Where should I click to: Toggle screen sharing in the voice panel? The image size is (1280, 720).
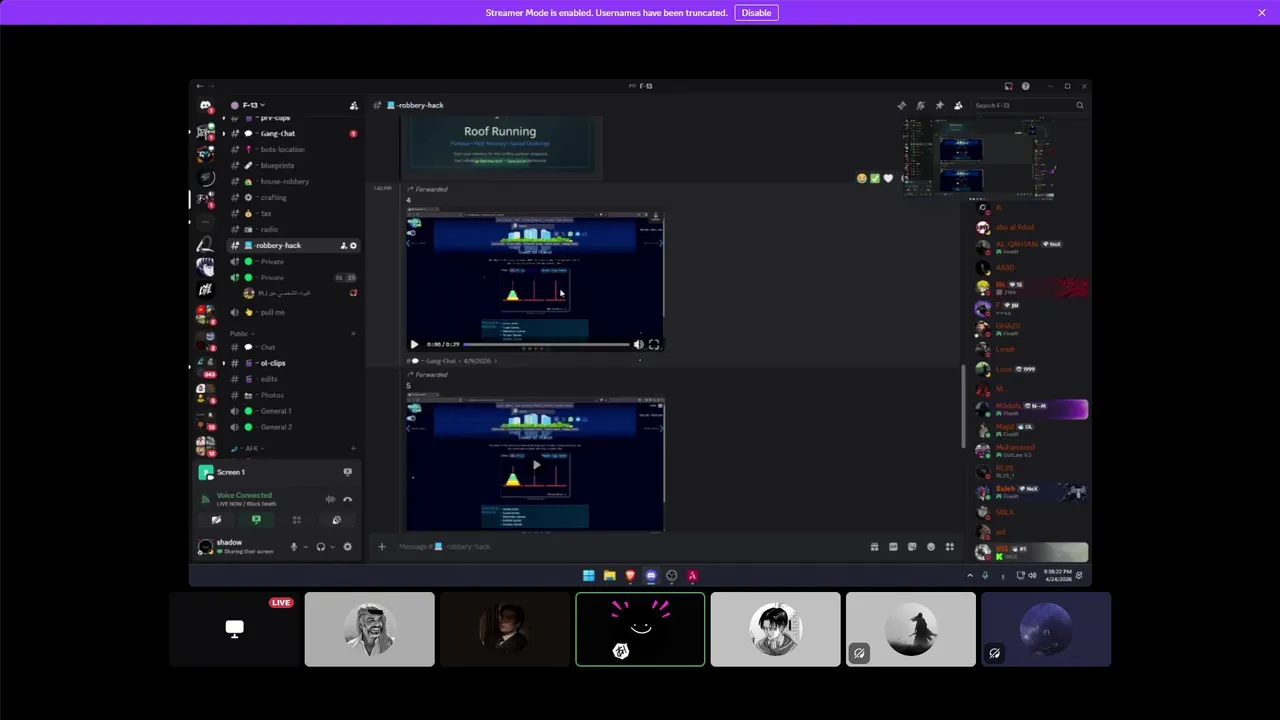coord(256,520)
